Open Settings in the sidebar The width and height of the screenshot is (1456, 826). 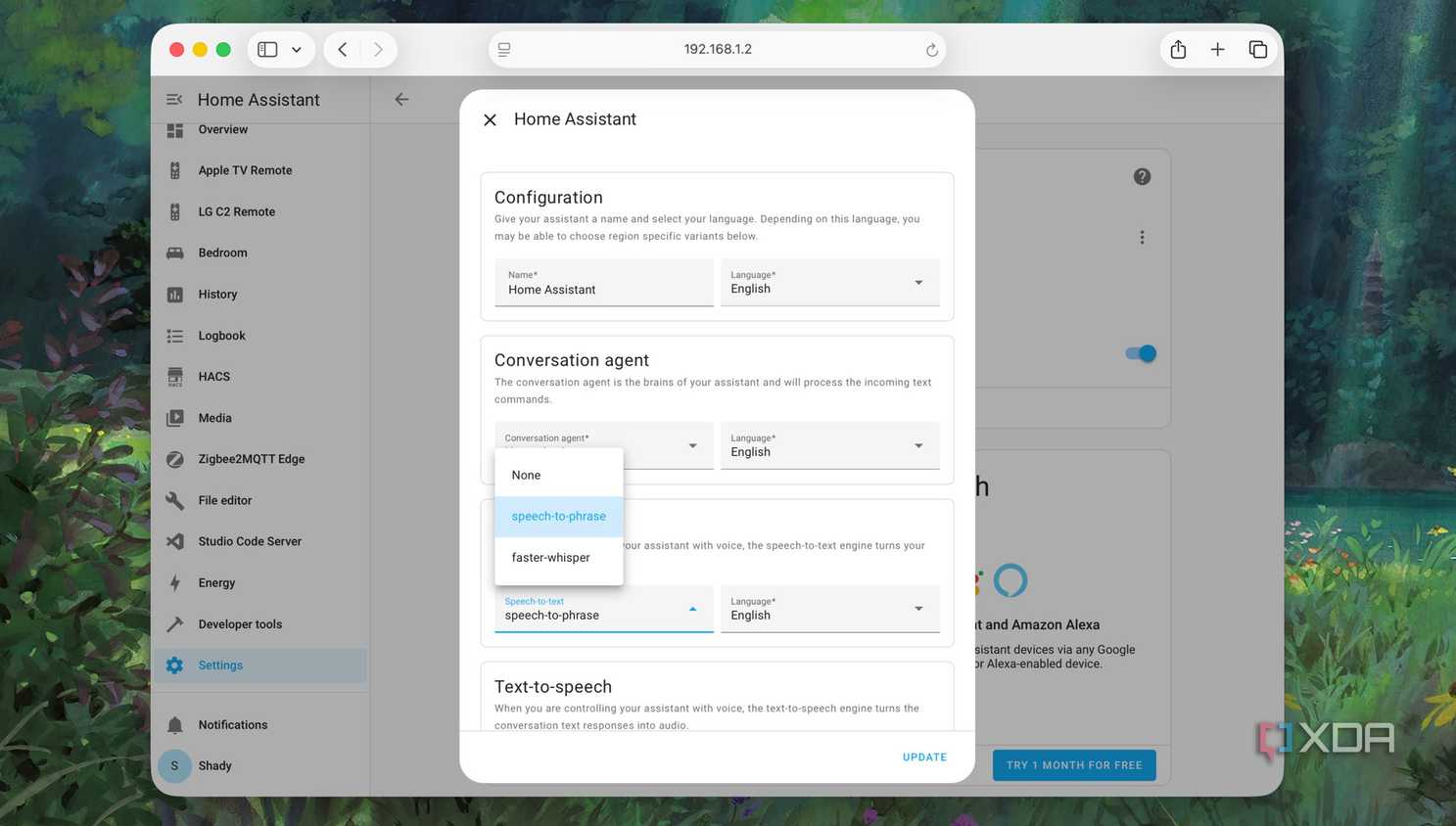(x=260, y=665)
